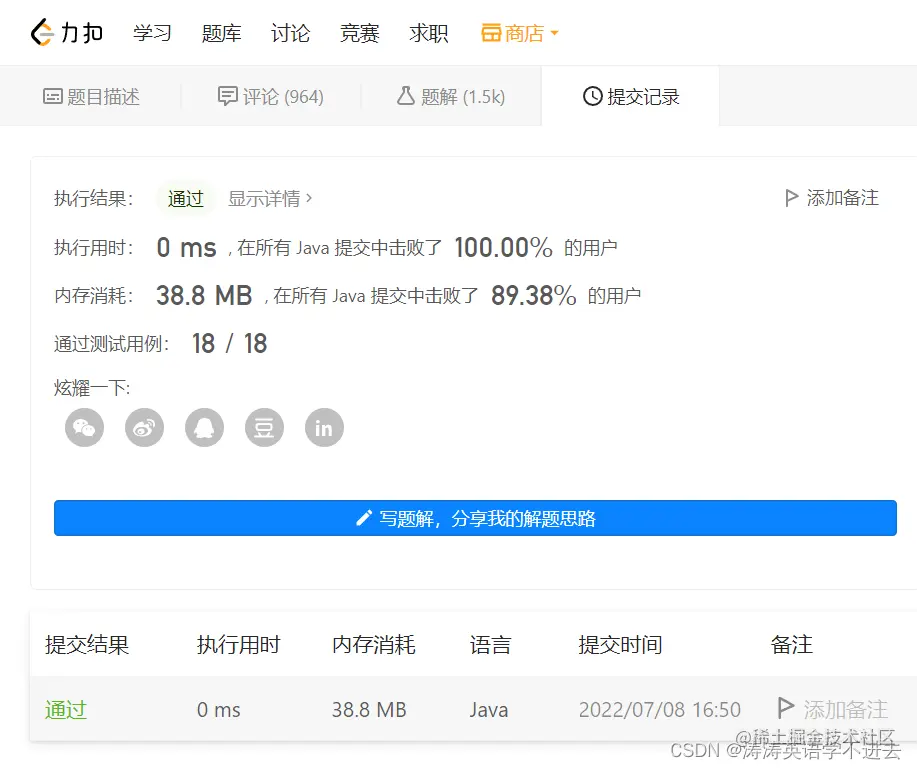Click the 执行用时 column header
The height and width of the screenshot is (769, 917).
(x=239, y=645)
